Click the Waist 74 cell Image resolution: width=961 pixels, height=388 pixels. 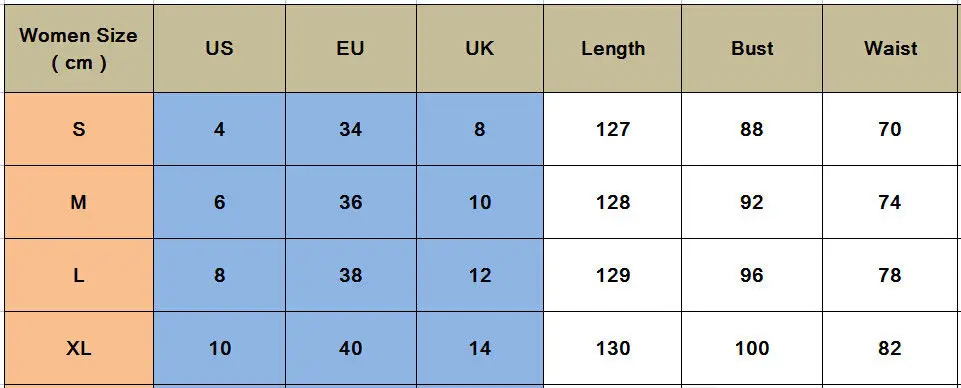[x=891, y=202]
